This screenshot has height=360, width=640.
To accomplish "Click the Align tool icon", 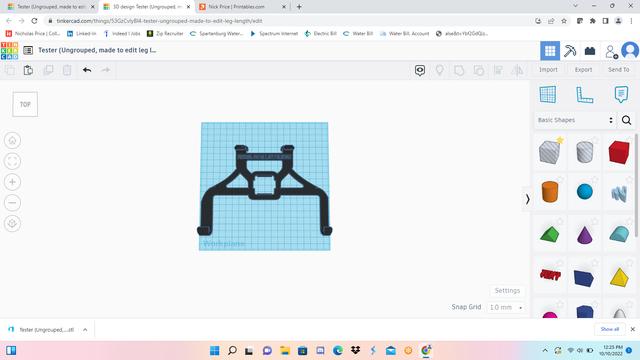I will point(498,70).
